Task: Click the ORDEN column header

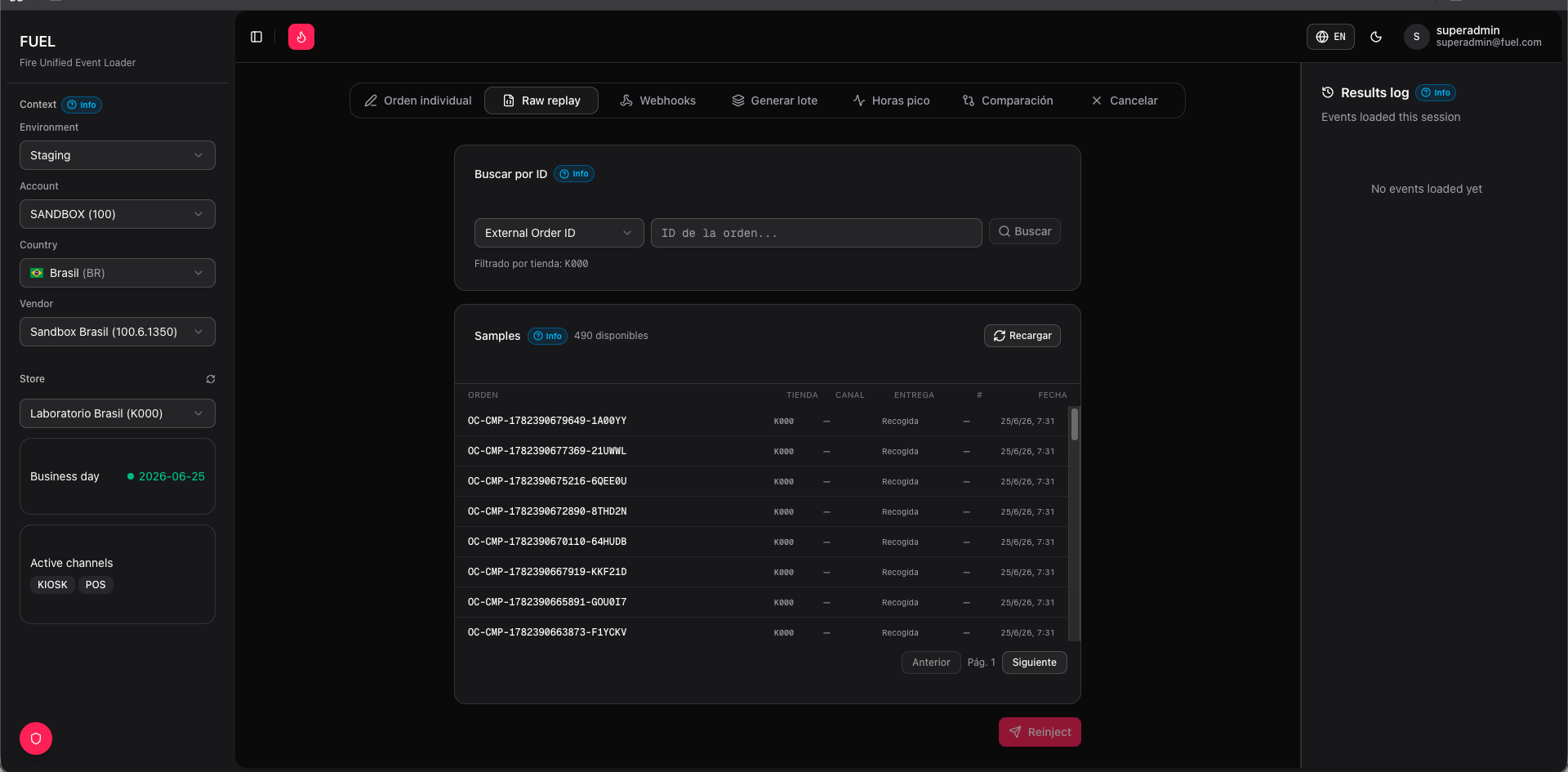Action: [483, 395]
